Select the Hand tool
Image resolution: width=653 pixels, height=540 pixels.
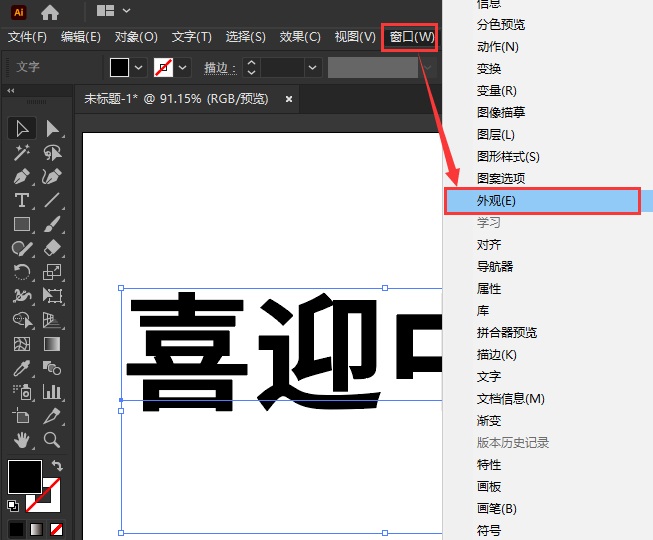[x=22, y=440]
